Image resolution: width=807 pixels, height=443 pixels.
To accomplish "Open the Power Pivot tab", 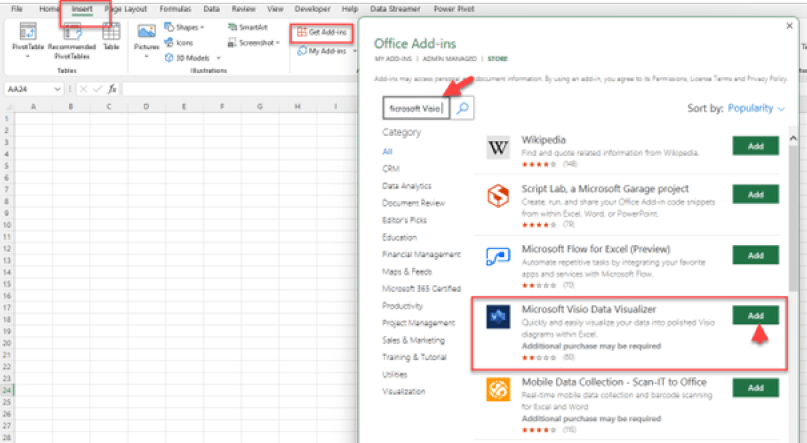I will (454, 9).
